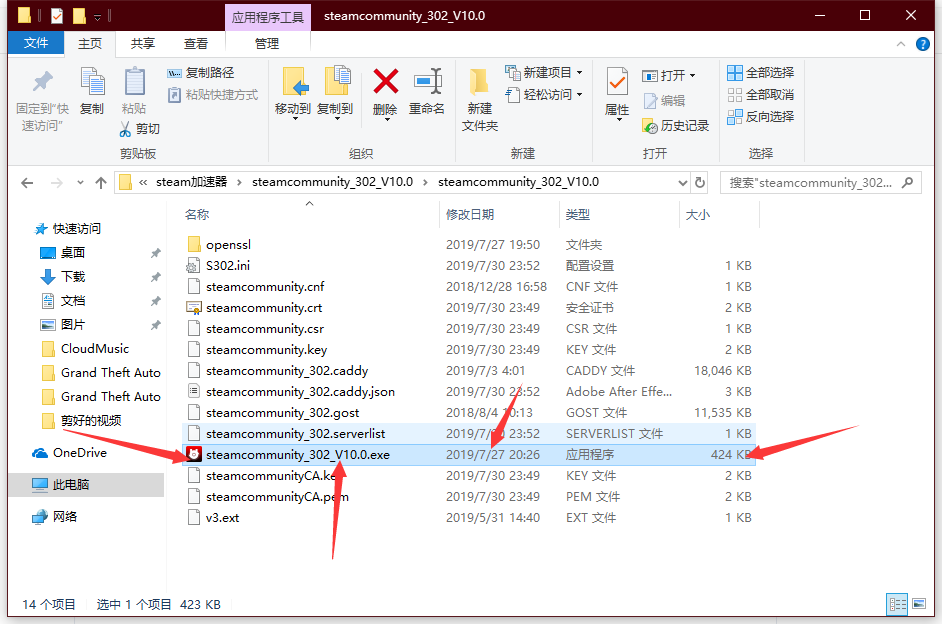
Task: Click Select all (全部选择)
Action: (x=761, y=73)
